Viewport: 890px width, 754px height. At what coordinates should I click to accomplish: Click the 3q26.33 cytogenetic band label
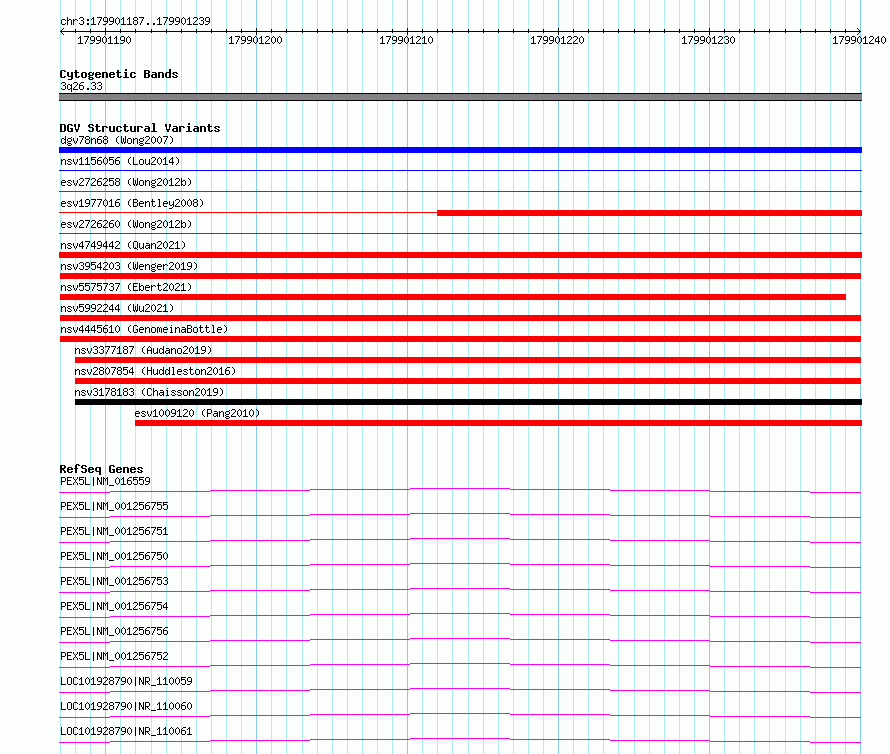tap(81, 86)
